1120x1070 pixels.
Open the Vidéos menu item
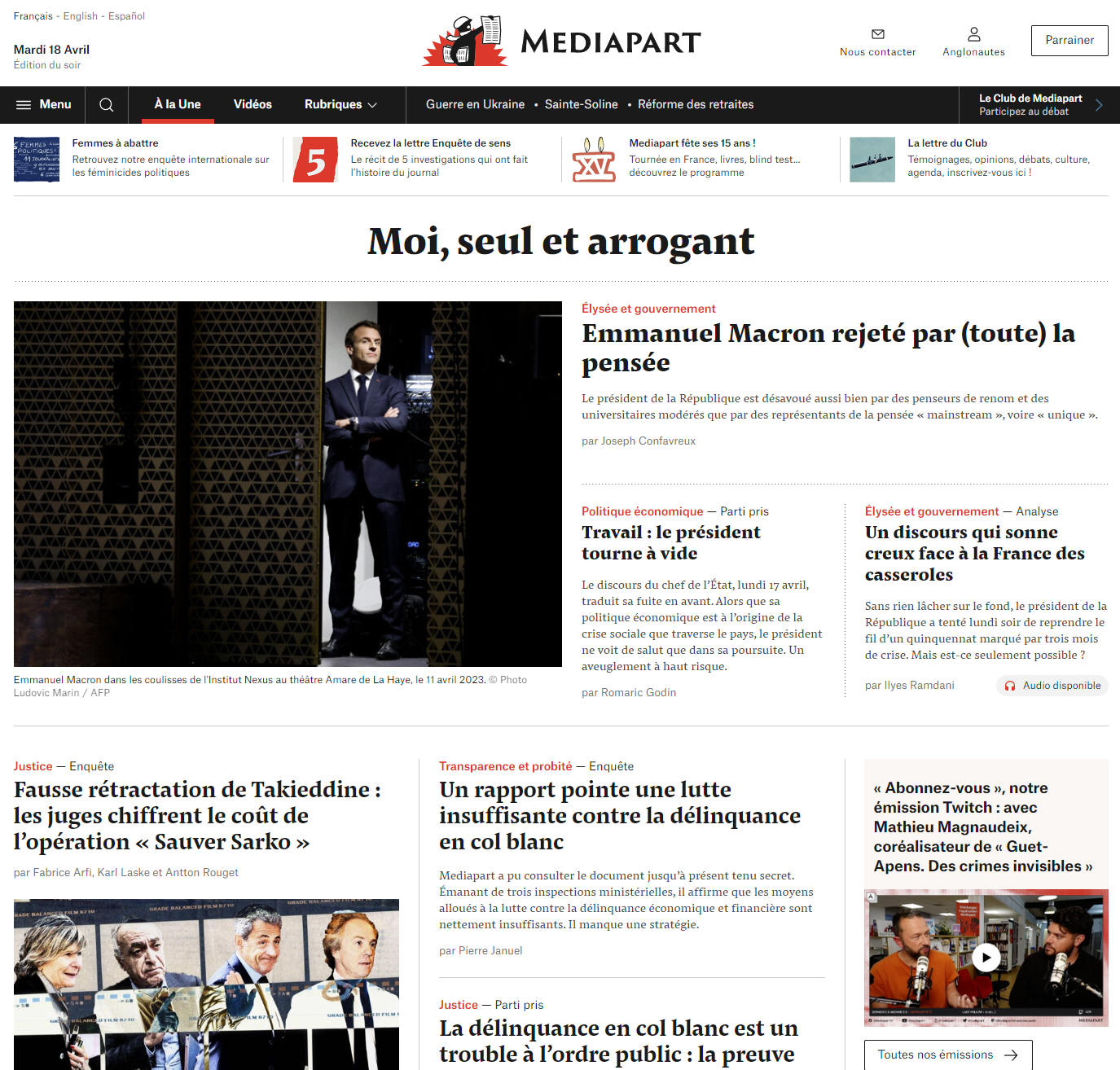(x=253, y=105)
